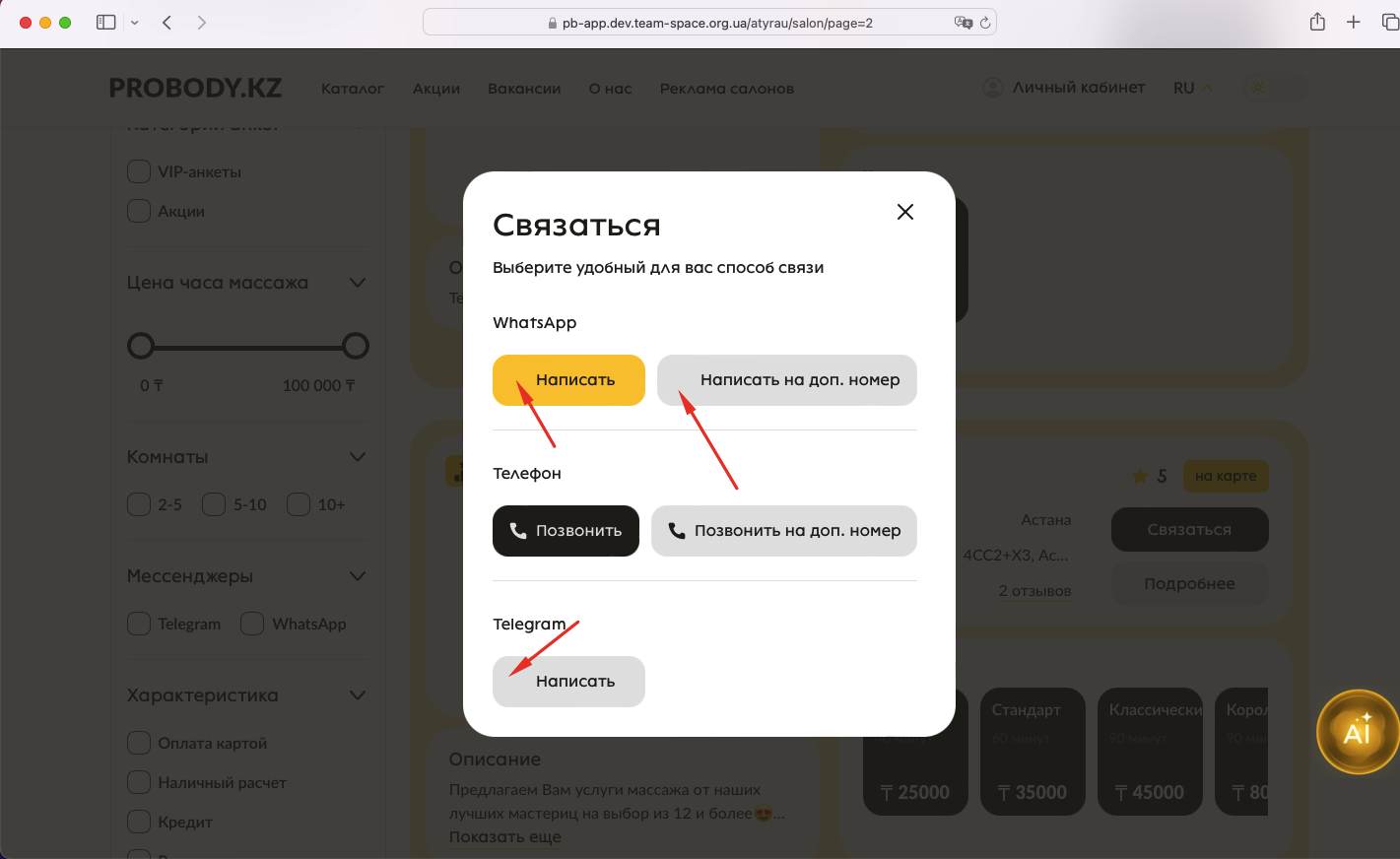Viewport: 1400px width, 859px height.
Task: Open the Каталог menu item
Action: (353, 89)
